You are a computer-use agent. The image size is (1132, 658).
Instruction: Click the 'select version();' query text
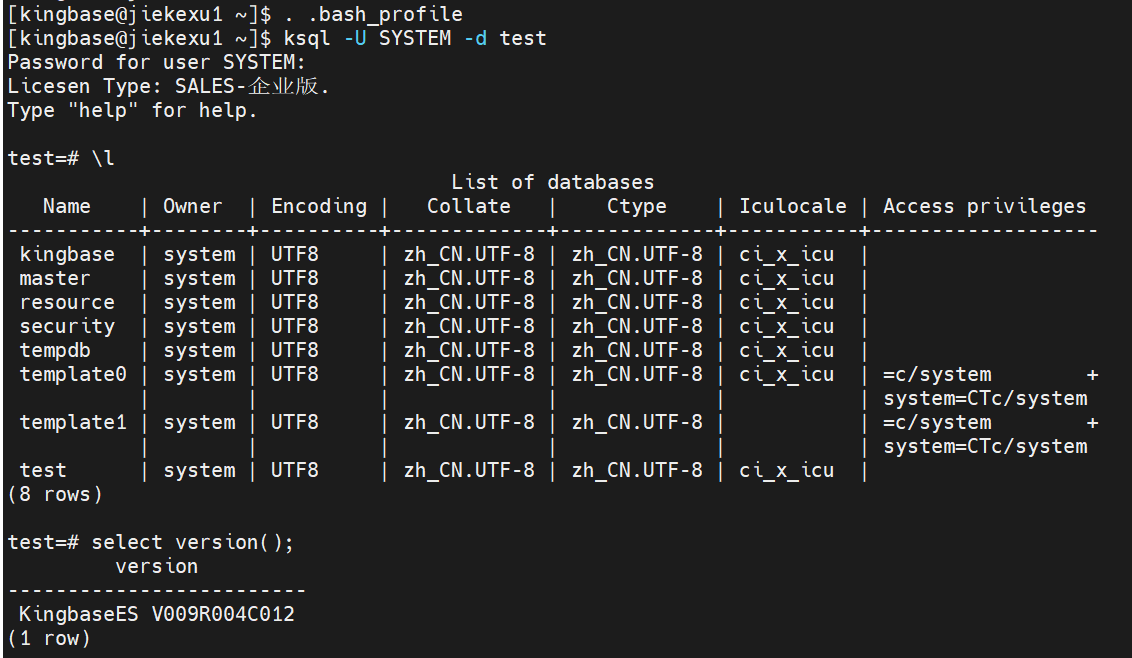[193, 542]
